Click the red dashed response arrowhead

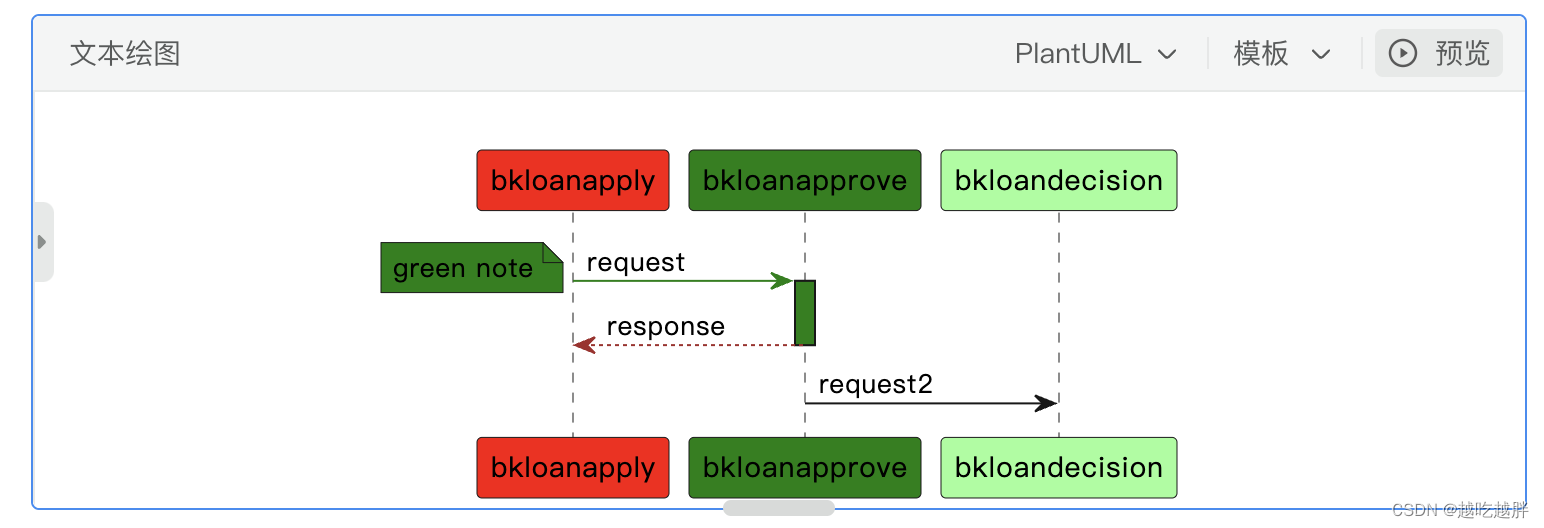click(585, 345)
